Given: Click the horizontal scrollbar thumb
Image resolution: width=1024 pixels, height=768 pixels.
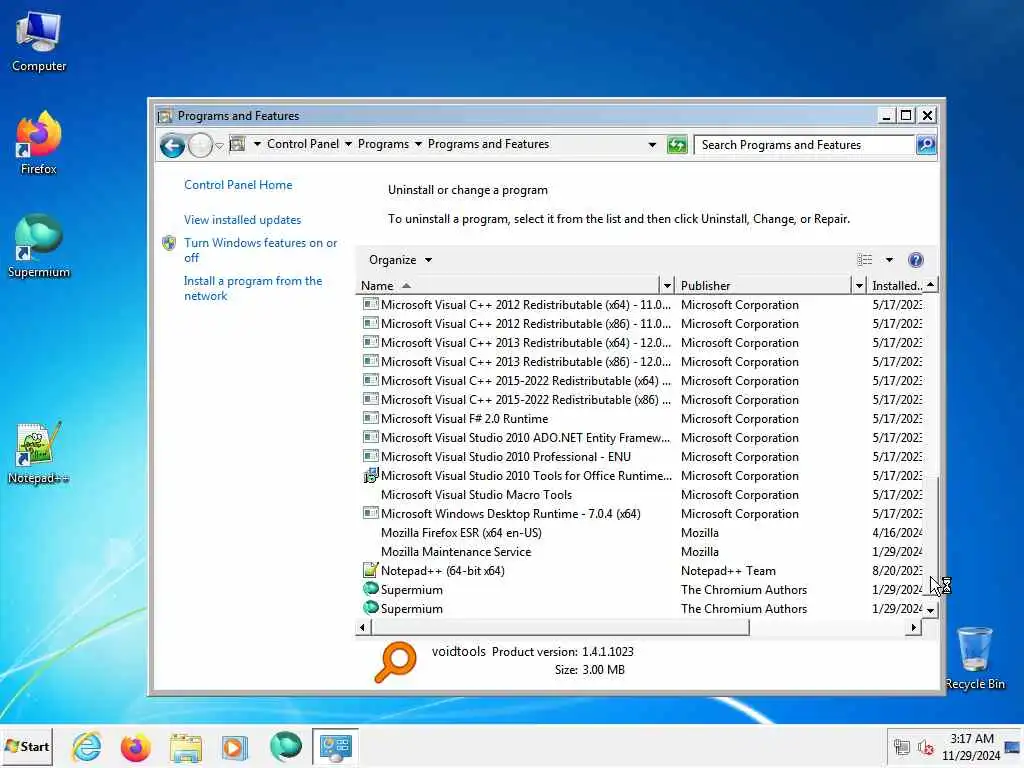Looking at the screenshot, I should pos(560,628).
